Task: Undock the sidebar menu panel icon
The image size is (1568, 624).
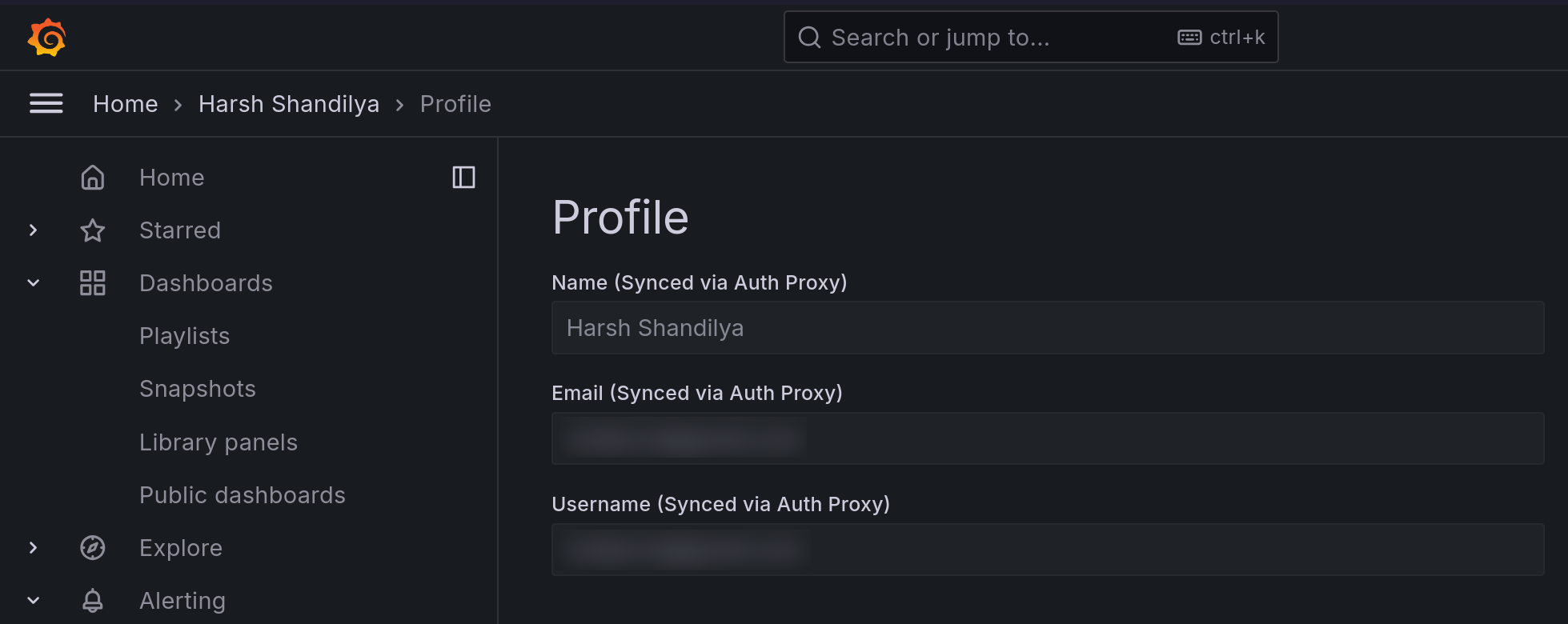Action: click(x=463, y=178)
